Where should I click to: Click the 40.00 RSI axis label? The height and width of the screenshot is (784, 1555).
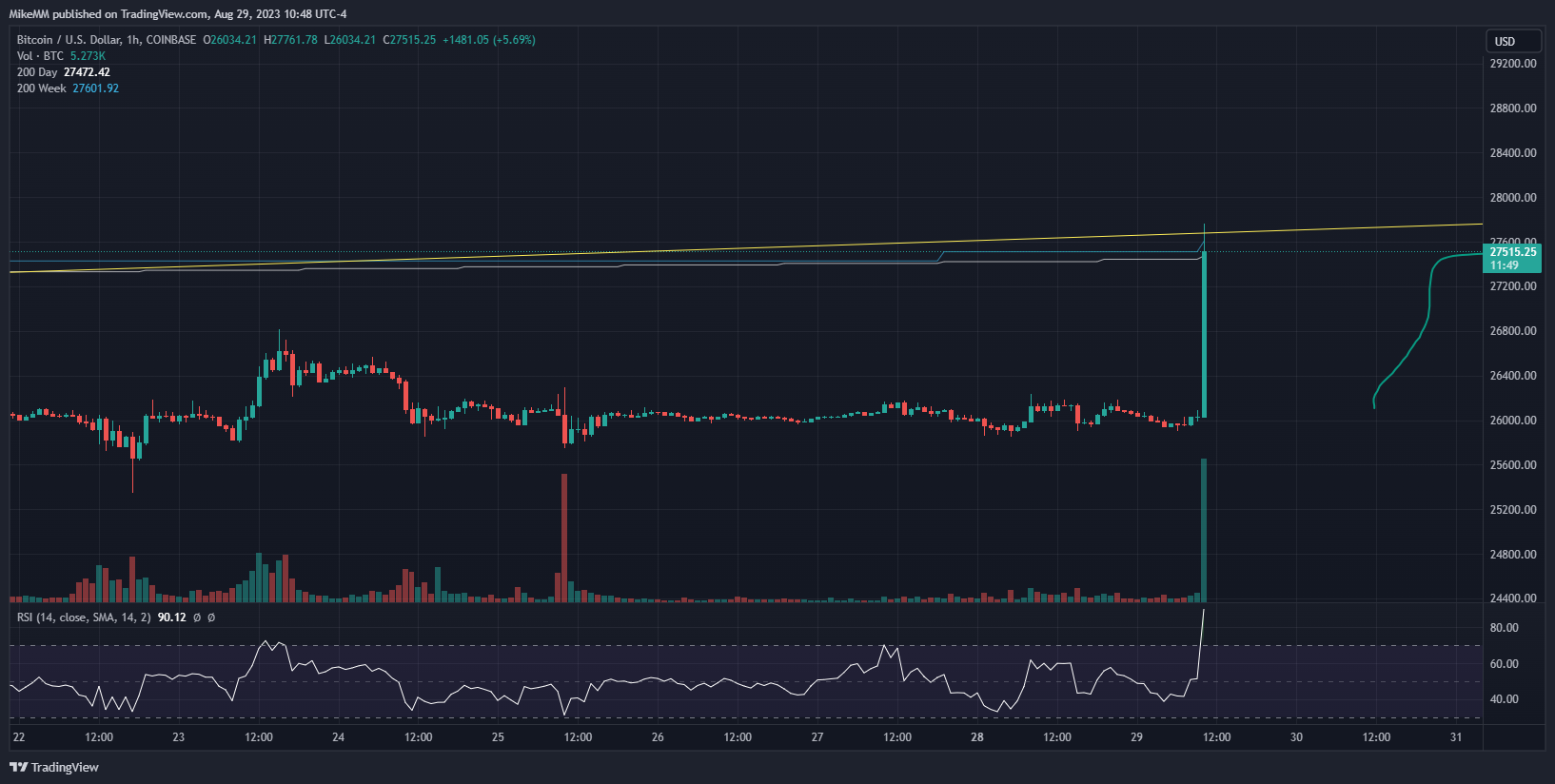1504,699
